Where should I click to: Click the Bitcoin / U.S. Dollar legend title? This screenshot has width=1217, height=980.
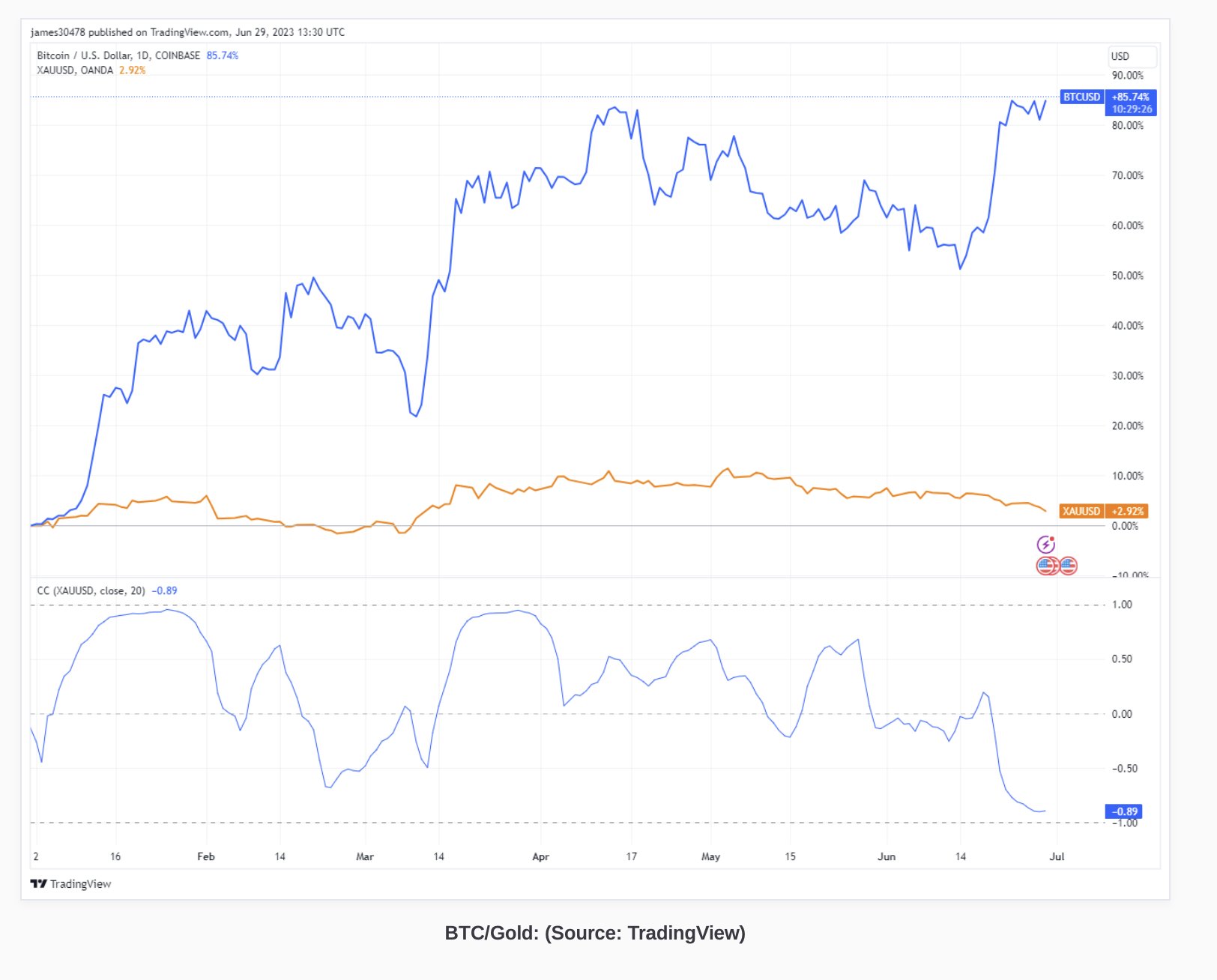(x=118, y=55)
